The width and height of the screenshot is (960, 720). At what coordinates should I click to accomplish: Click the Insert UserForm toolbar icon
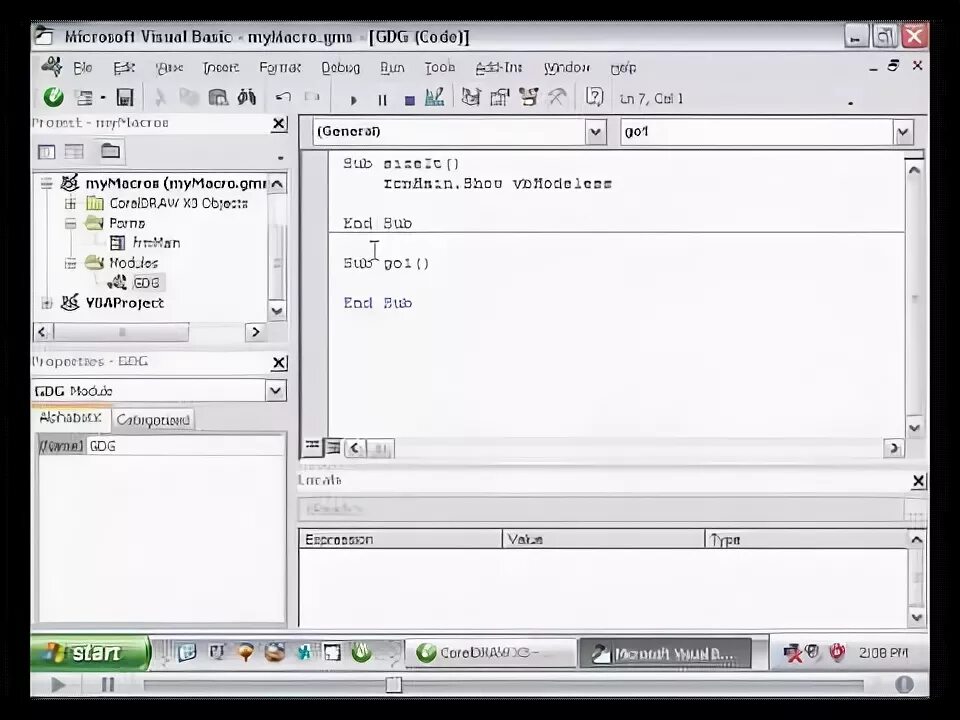[x=84, y=98]
